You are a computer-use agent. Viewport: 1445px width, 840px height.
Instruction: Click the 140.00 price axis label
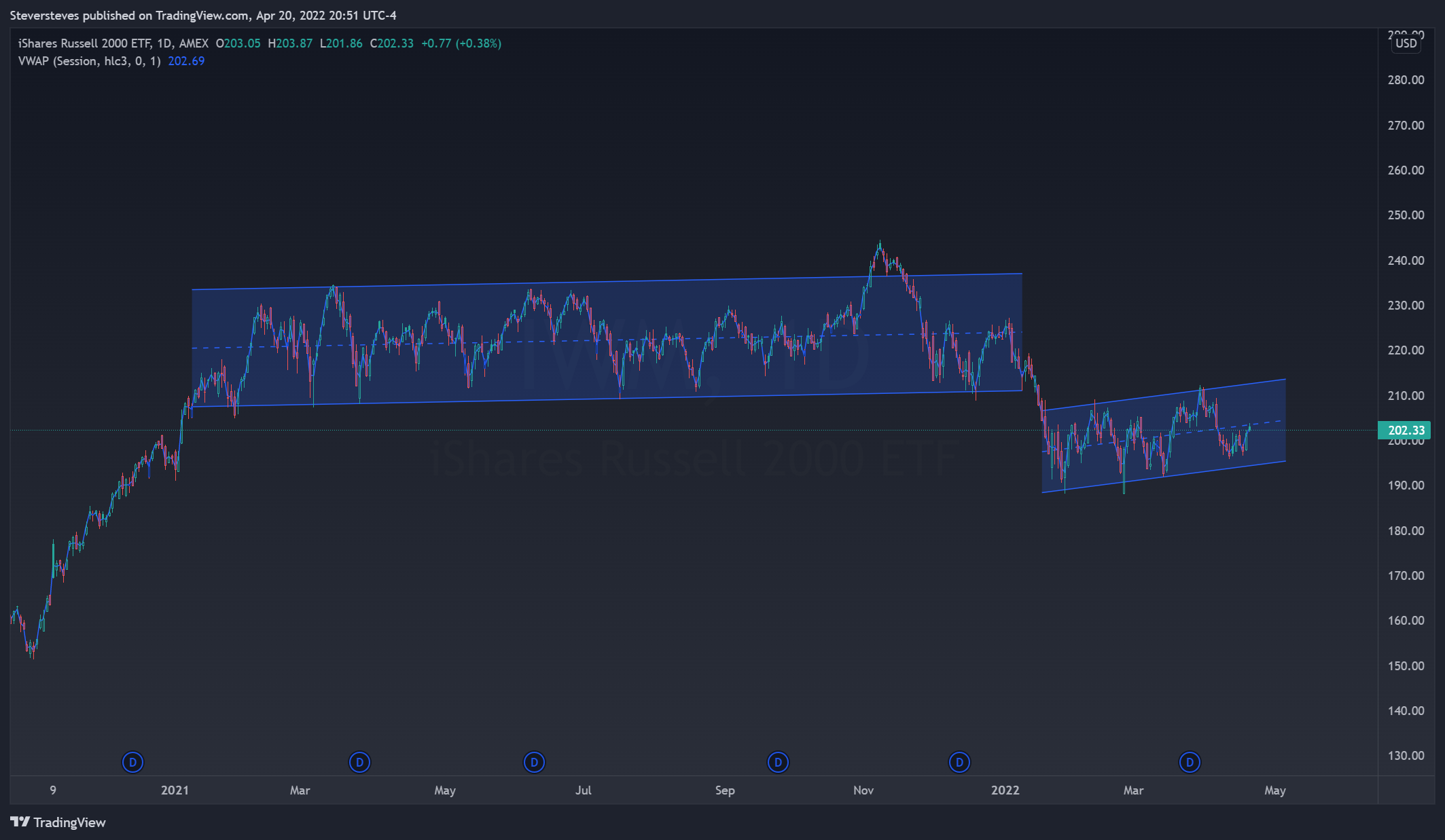tap(1406, 711)
